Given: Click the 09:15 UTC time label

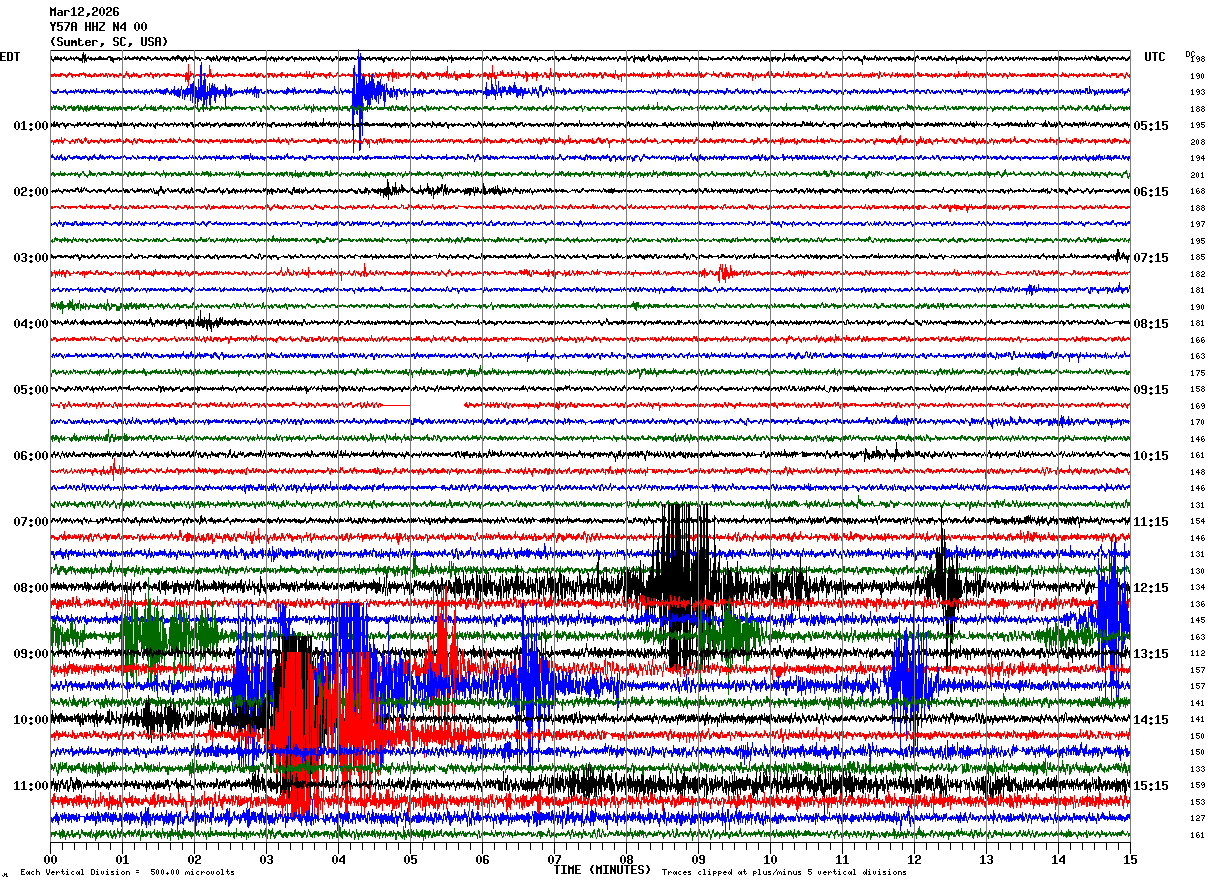Looking at the screenshot, I should 1151,390.
